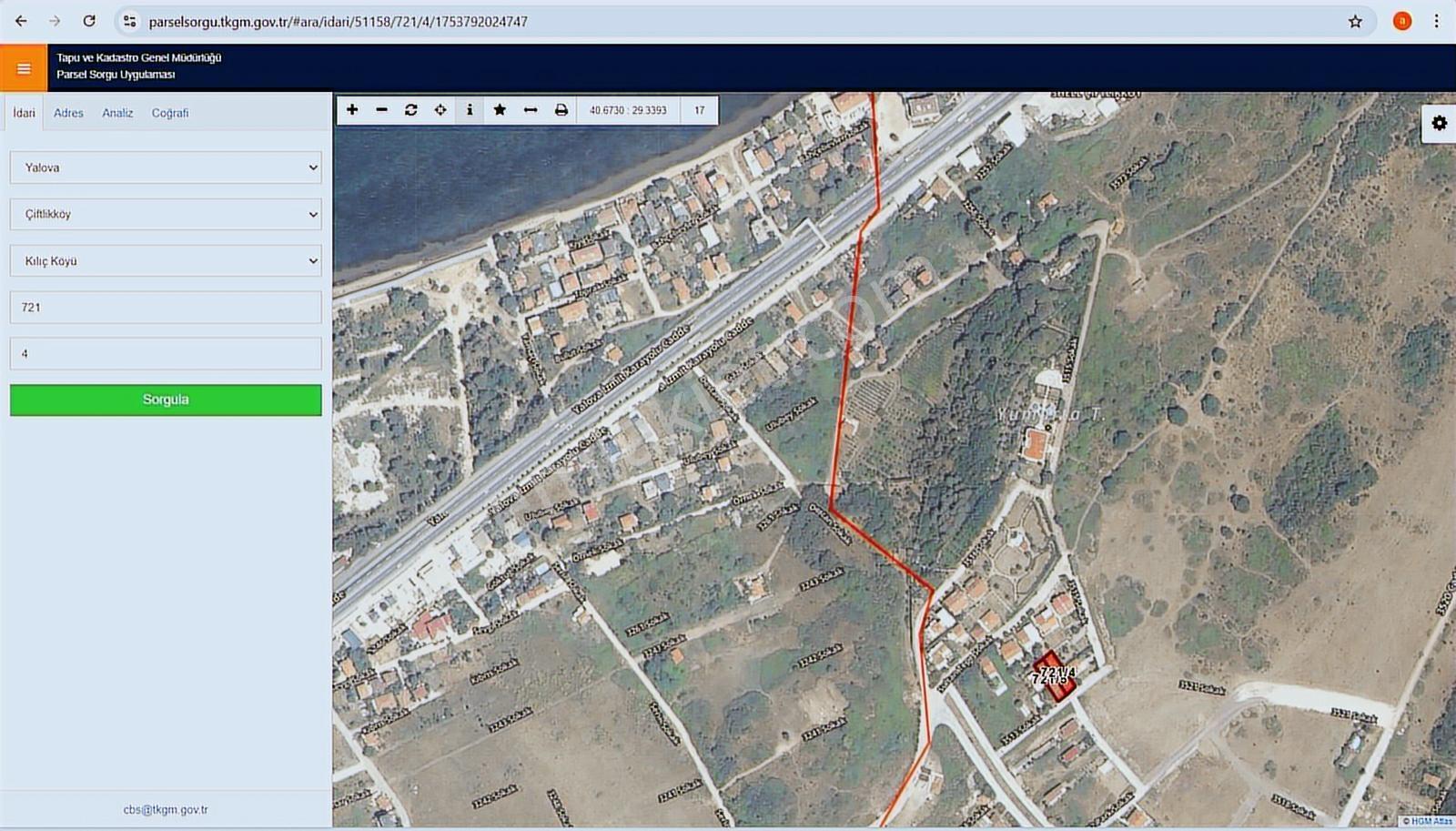Go forward with browser forward arrow
The width and height of the screenshot is (1456, 831).
(x=55, y=21)
